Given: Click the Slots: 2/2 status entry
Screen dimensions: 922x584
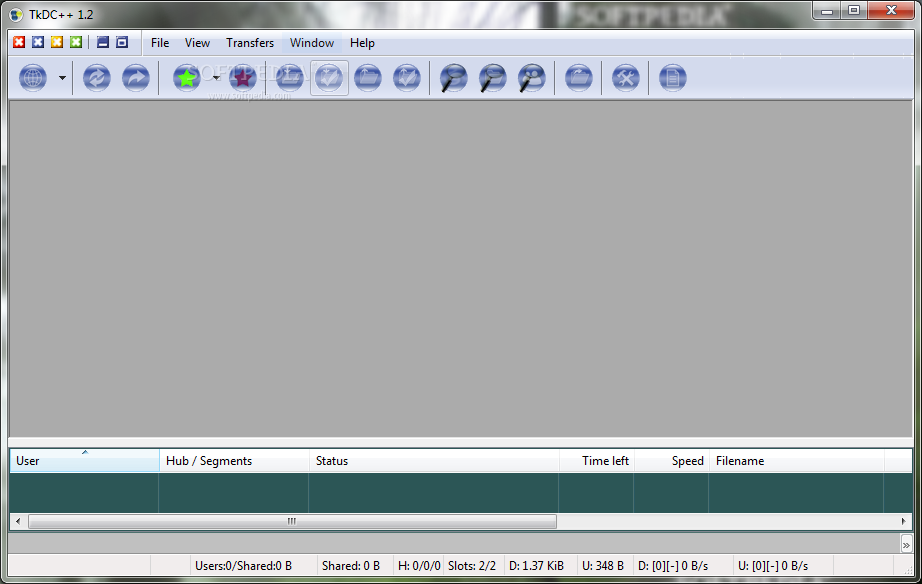Looking at the screenshot, I should (x=472, y=566).
